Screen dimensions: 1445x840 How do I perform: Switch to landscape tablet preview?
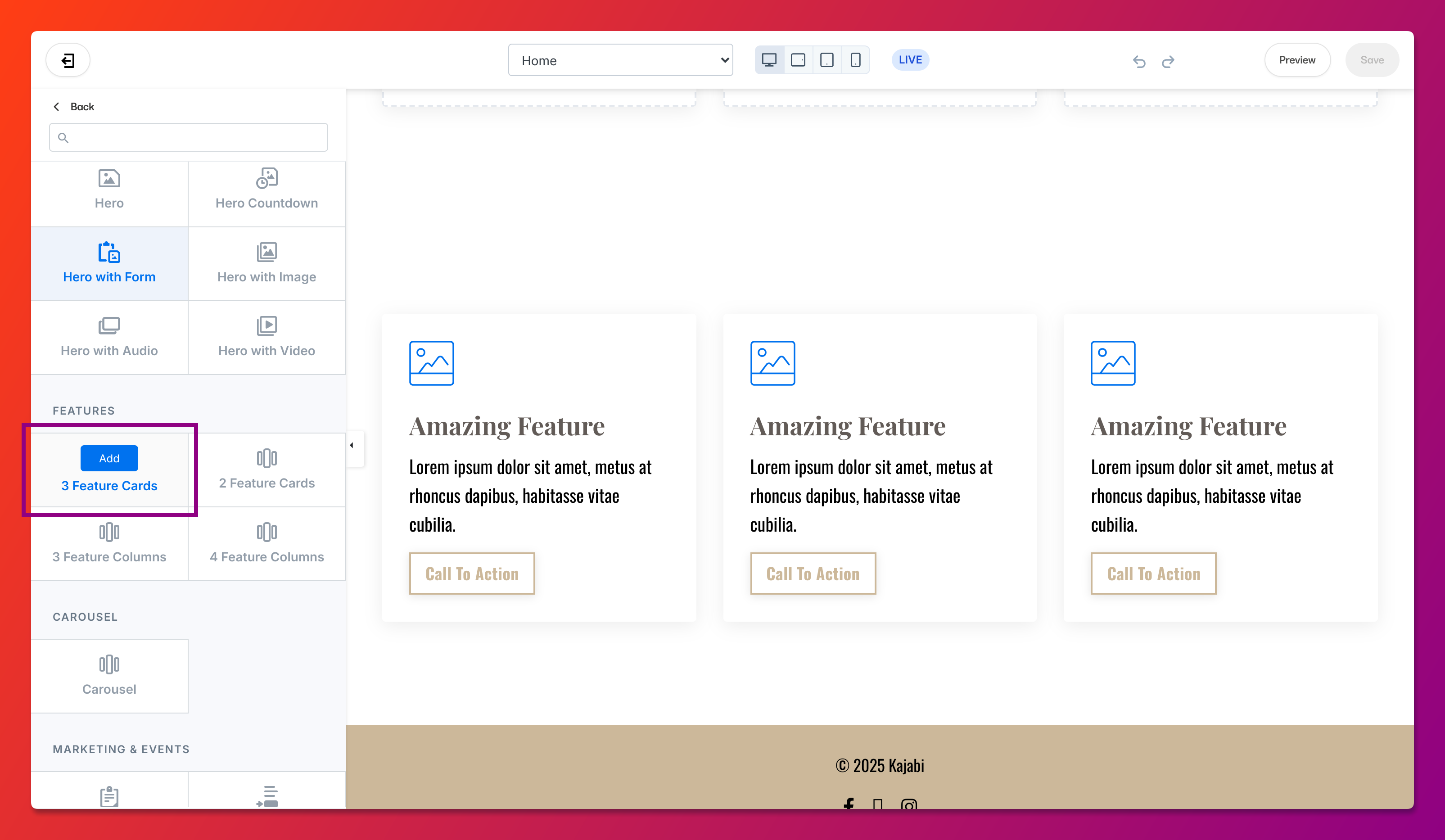798,60
